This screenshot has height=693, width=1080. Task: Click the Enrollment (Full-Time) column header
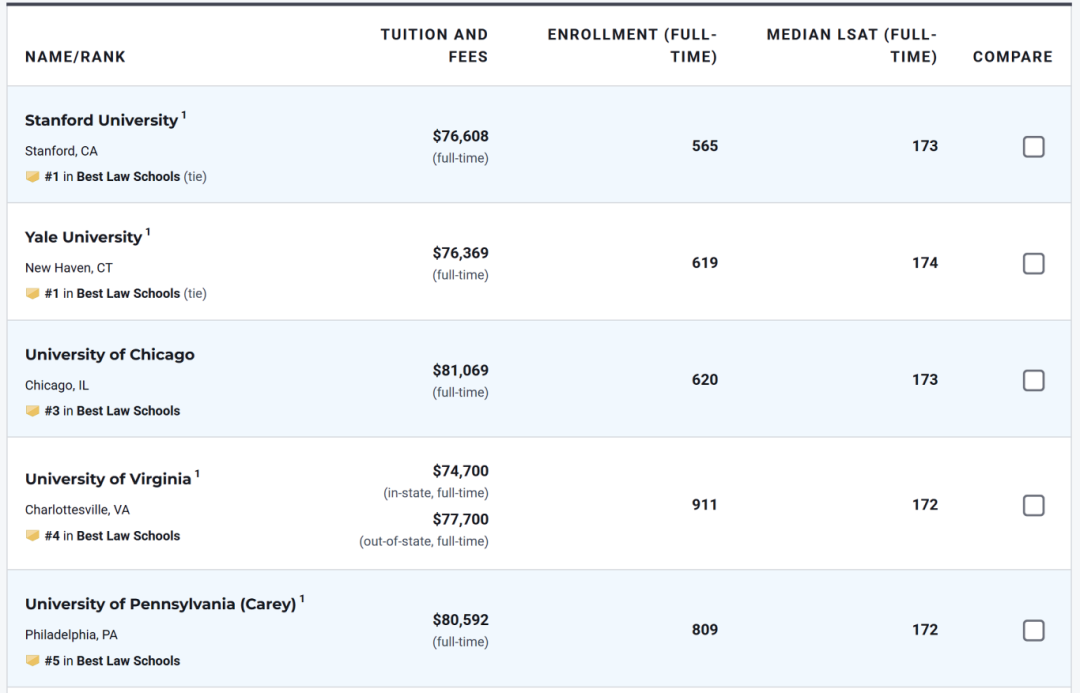tap(632, 46)
